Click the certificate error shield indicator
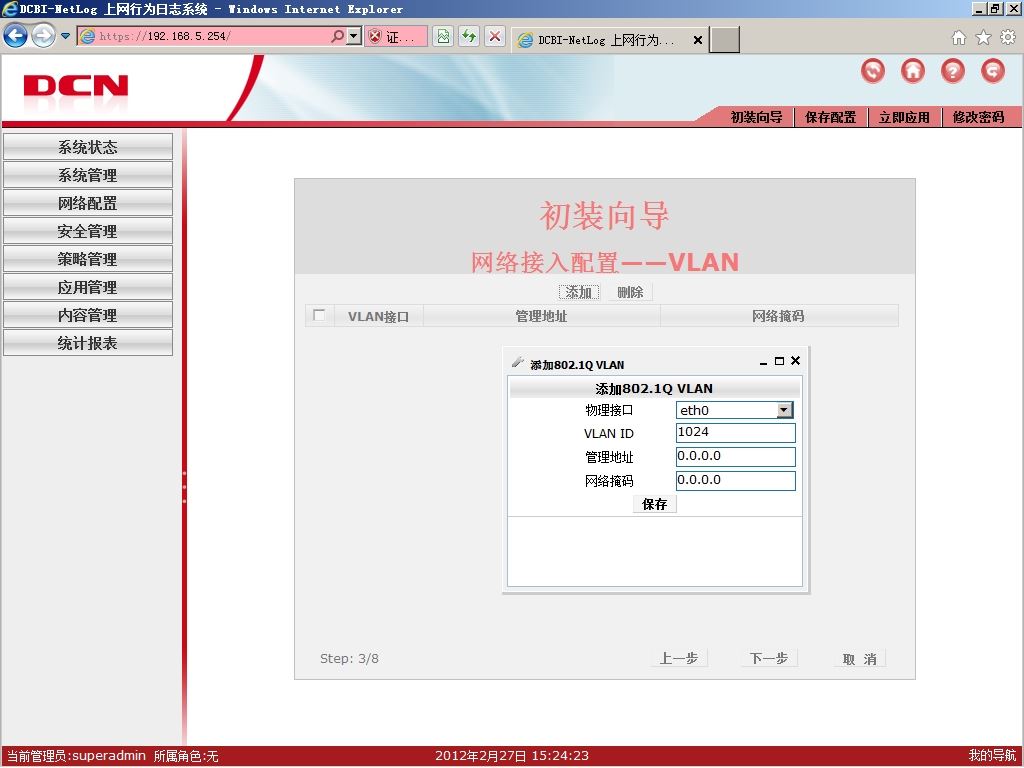The height and width of the screenshot is (768, 1024). (x=396, y=37)
